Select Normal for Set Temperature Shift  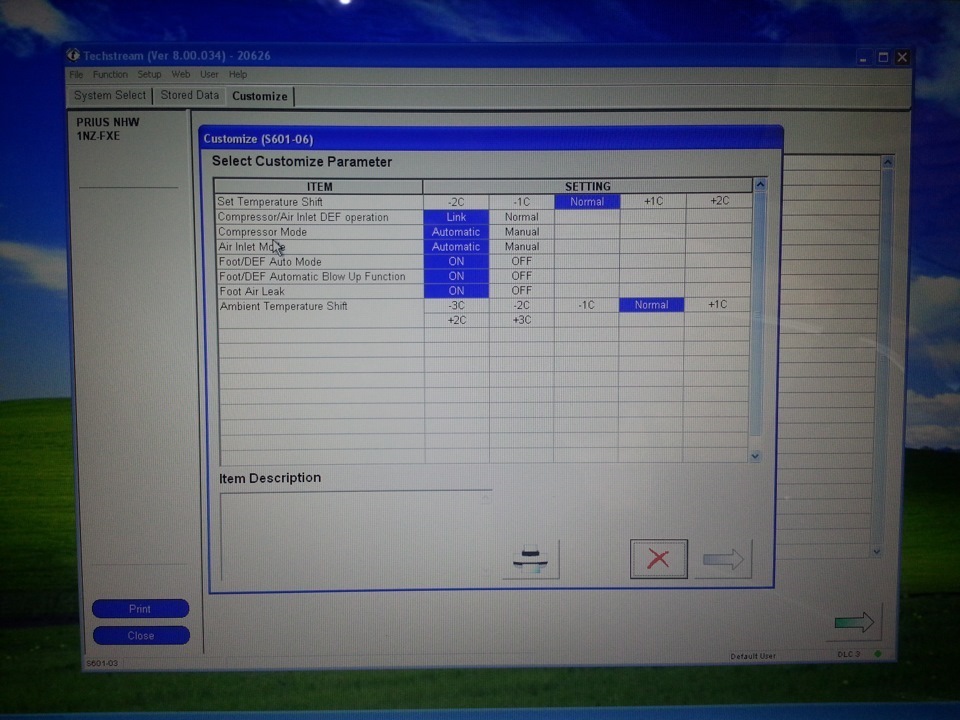(x=587, y=201)
